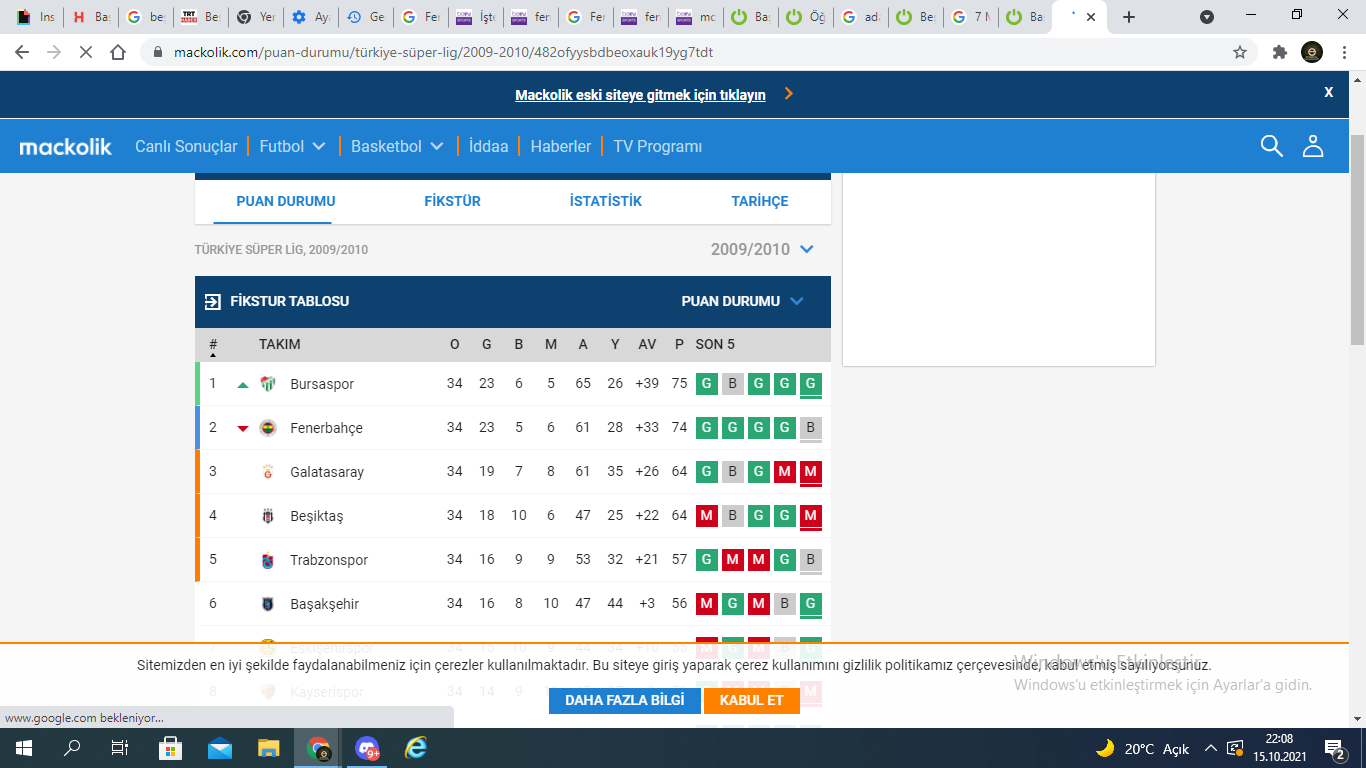The height and width of the screenshot is (768, 1366).
Task: Open the Windows notification center
Action: click(1334, 748)
